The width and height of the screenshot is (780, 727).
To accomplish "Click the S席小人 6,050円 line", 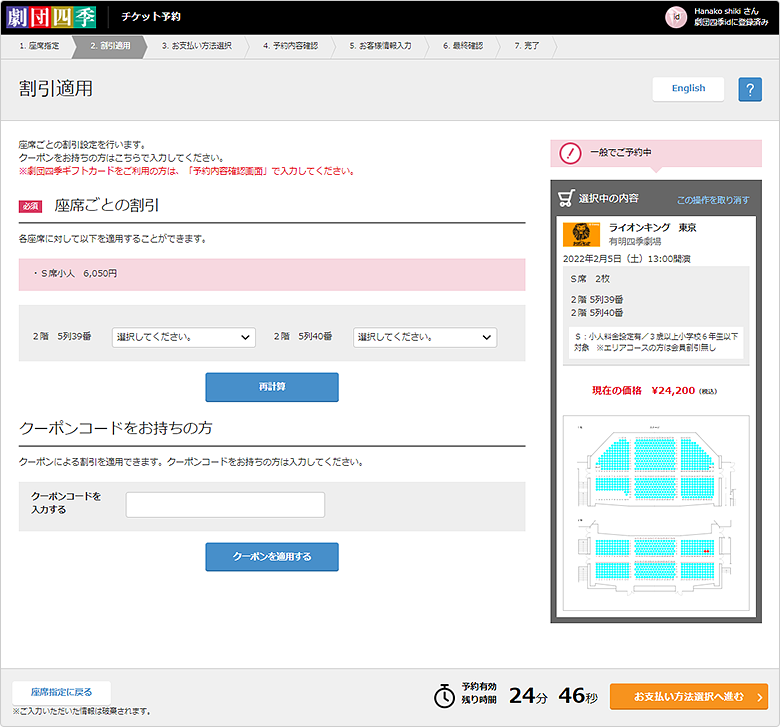I will (x=75, y=274).
